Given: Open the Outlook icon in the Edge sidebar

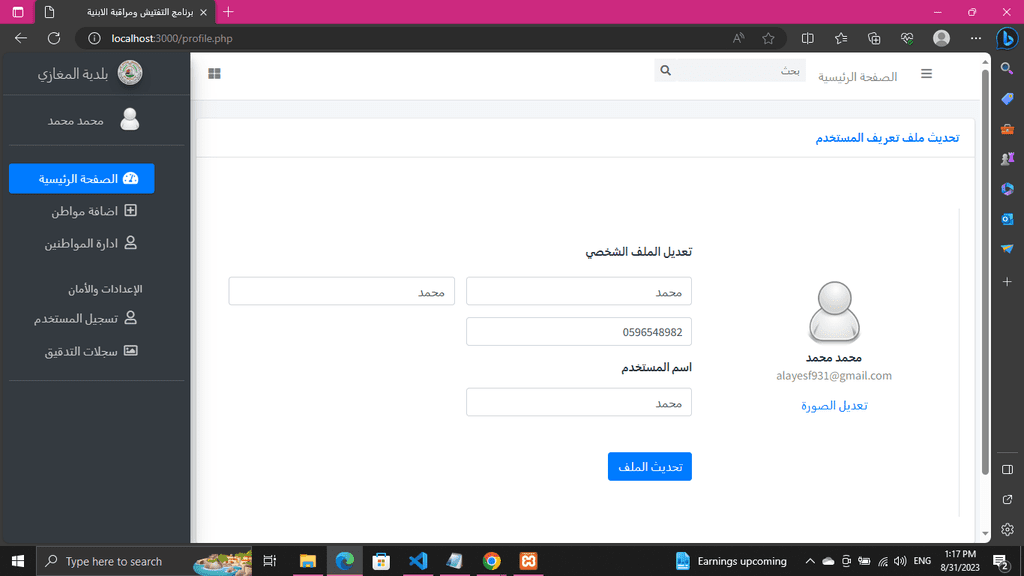Looking at the screenshot, I should [1007, 219].
